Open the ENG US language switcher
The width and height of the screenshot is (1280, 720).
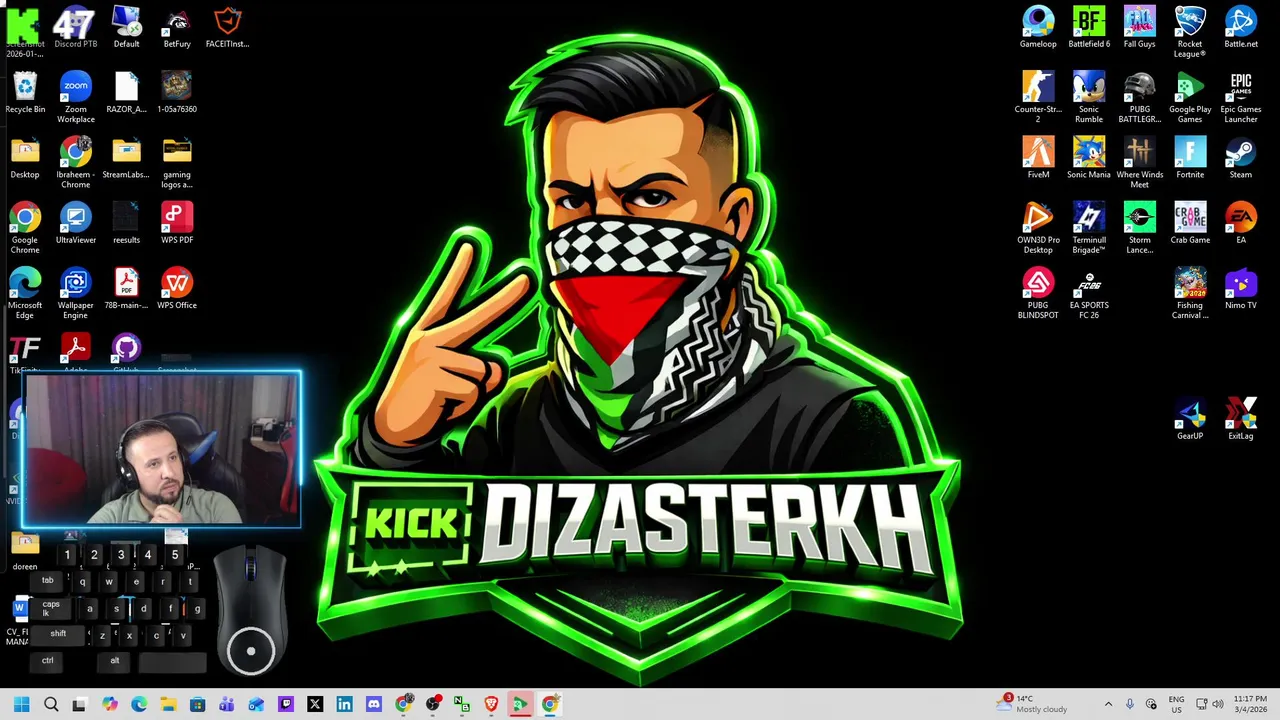coord(1177,704)
